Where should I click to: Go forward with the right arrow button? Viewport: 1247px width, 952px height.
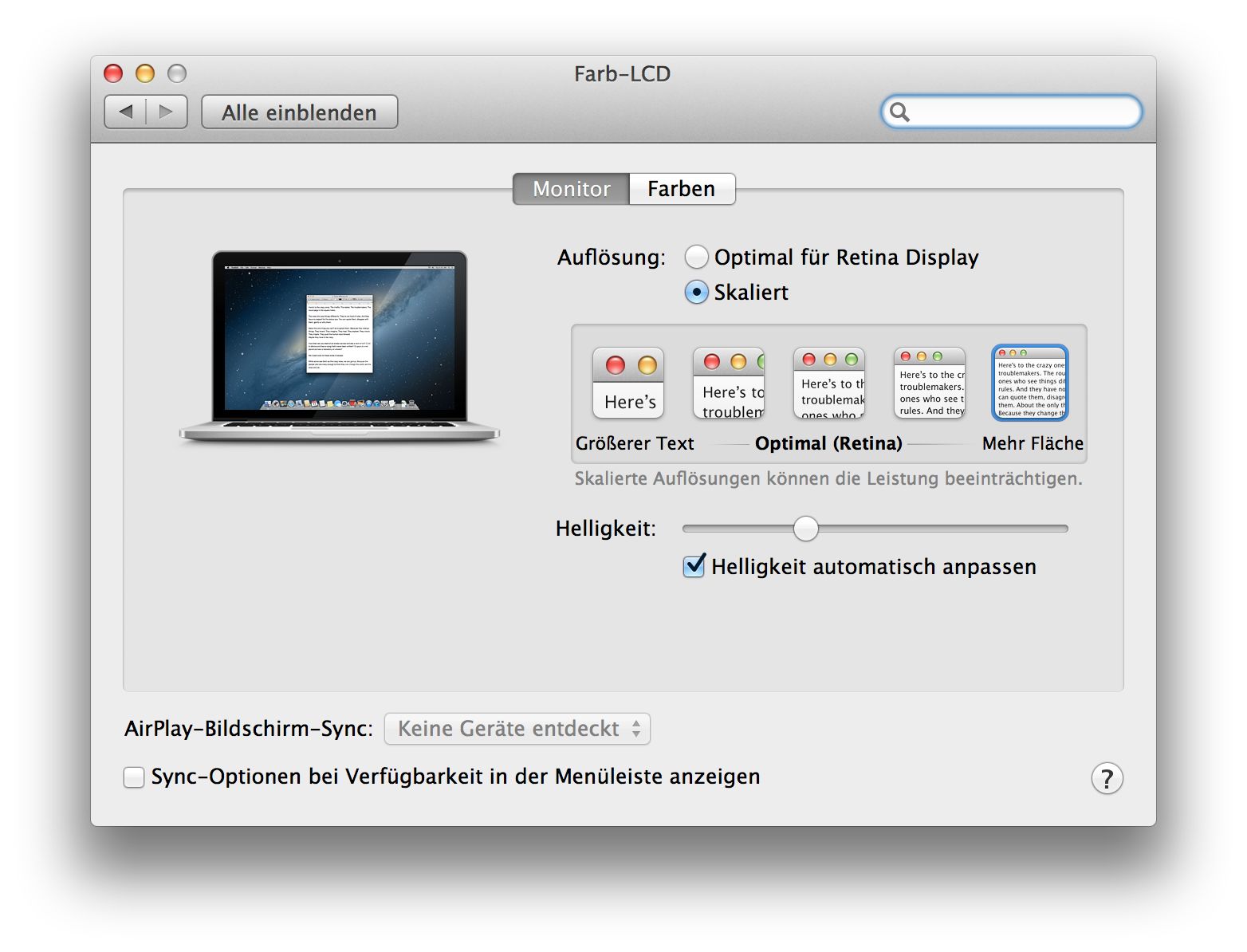pyautogui.click(x=166, y=112)
